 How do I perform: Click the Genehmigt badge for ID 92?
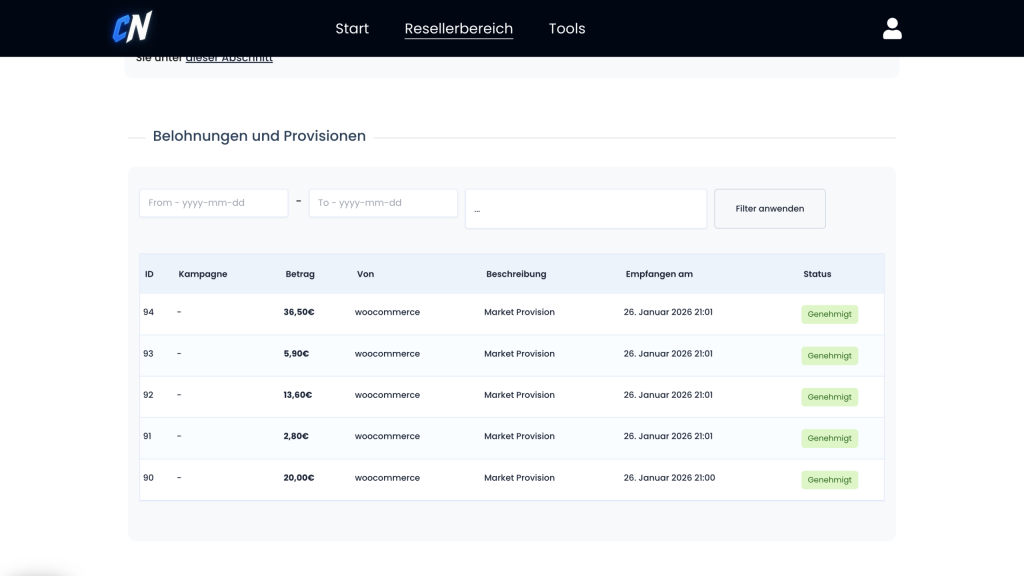click(x=829, y=397)
